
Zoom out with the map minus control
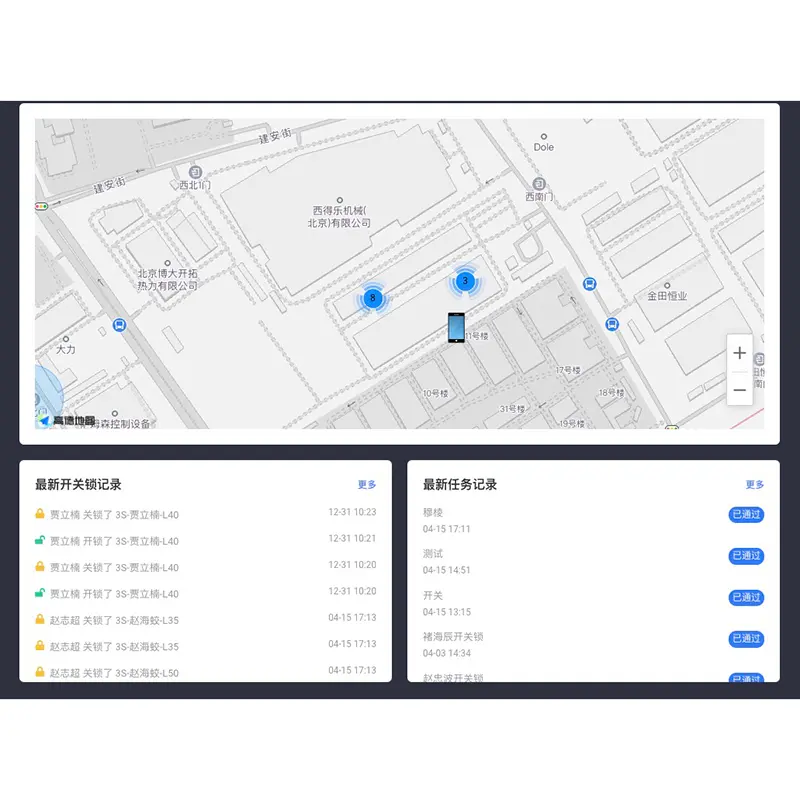(739, 392)
